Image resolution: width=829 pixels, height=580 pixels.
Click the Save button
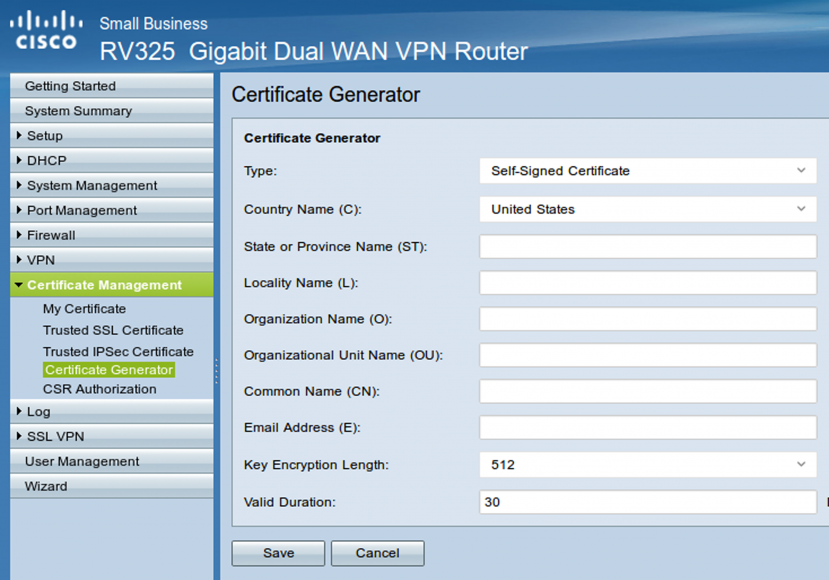(278, 553)
